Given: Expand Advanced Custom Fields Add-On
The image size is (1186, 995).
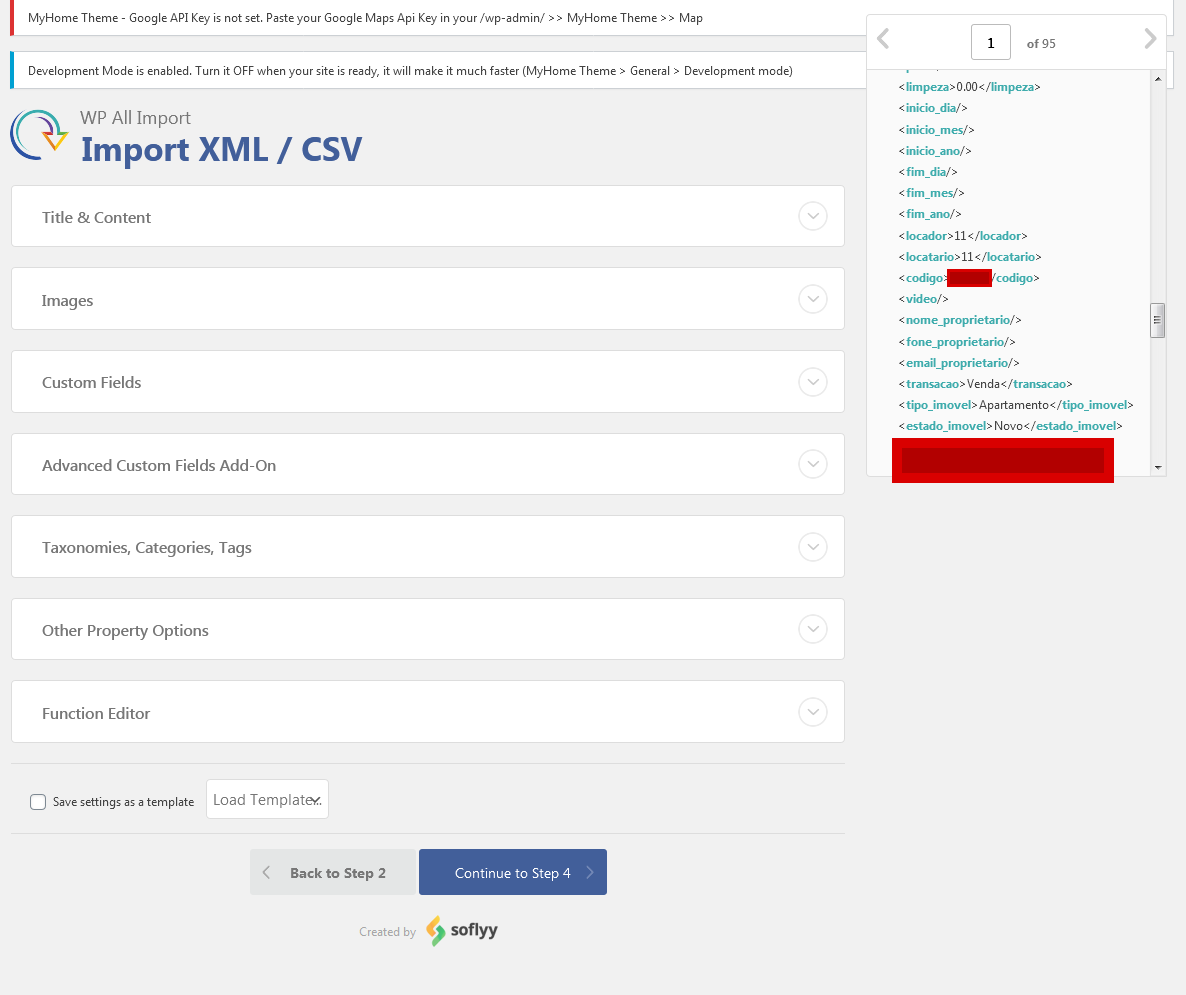Looking at the screenshot, I should point(813,464).
